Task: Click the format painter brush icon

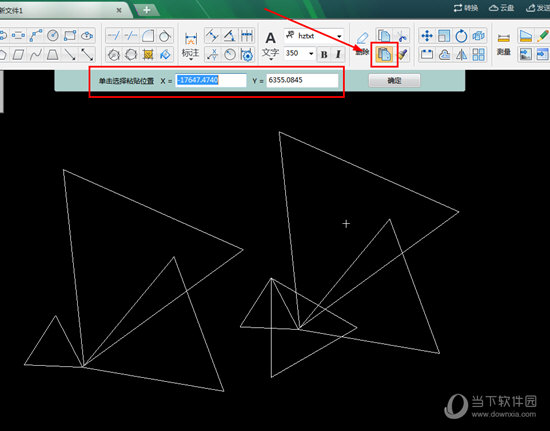Action: [402, 54]
